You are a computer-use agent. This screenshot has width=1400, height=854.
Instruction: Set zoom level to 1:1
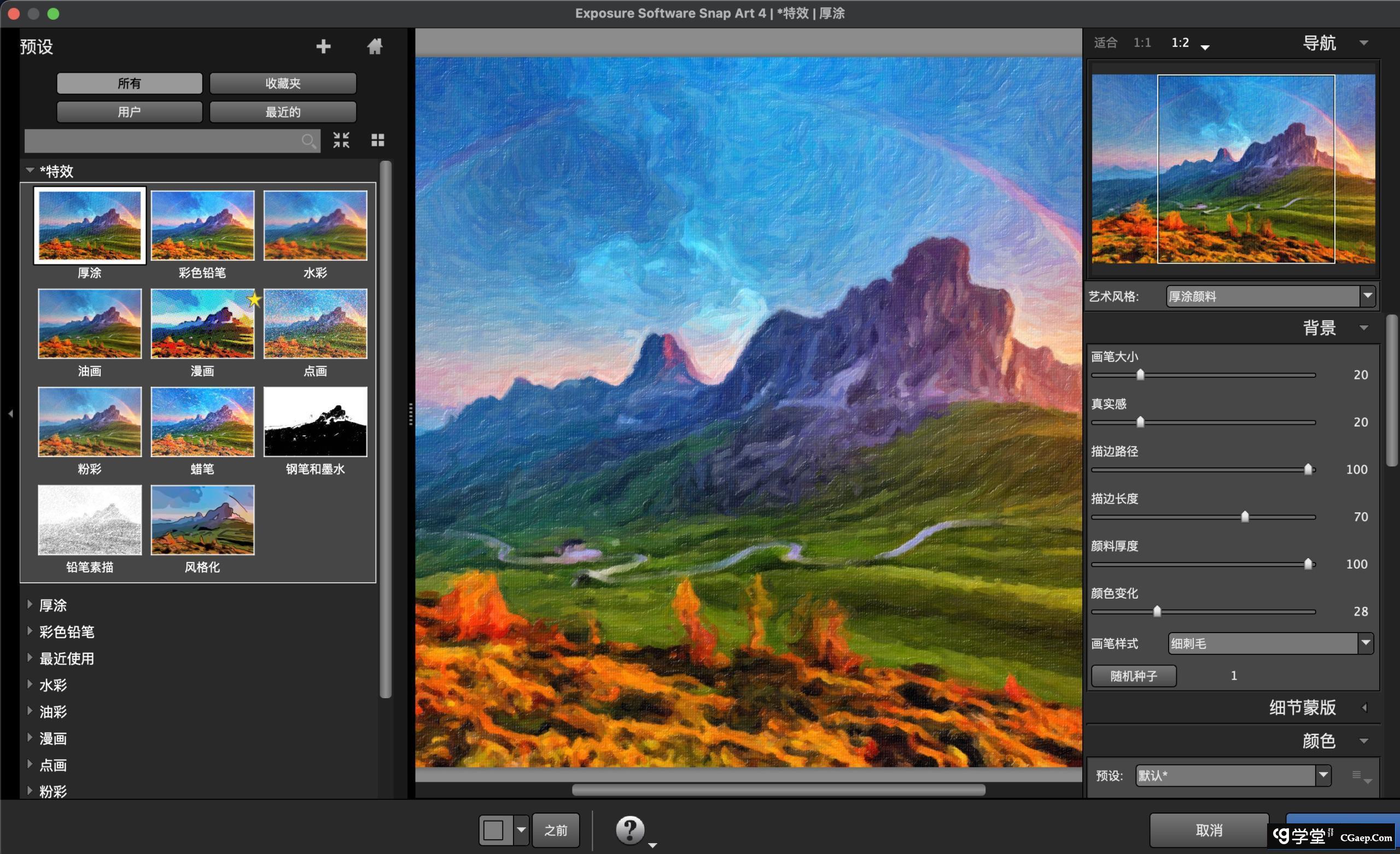[x=1142, y=43]
